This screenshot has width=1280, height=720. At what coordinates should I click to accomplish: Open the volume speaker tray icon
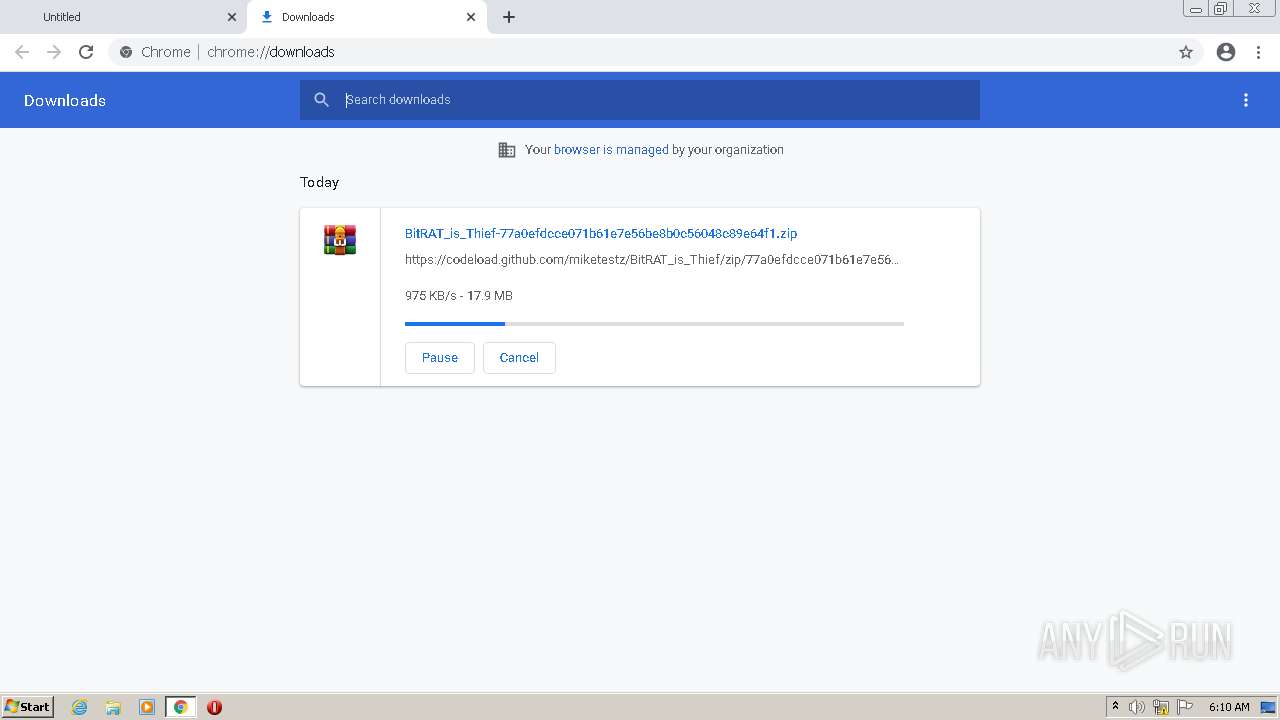(1137, 707)
